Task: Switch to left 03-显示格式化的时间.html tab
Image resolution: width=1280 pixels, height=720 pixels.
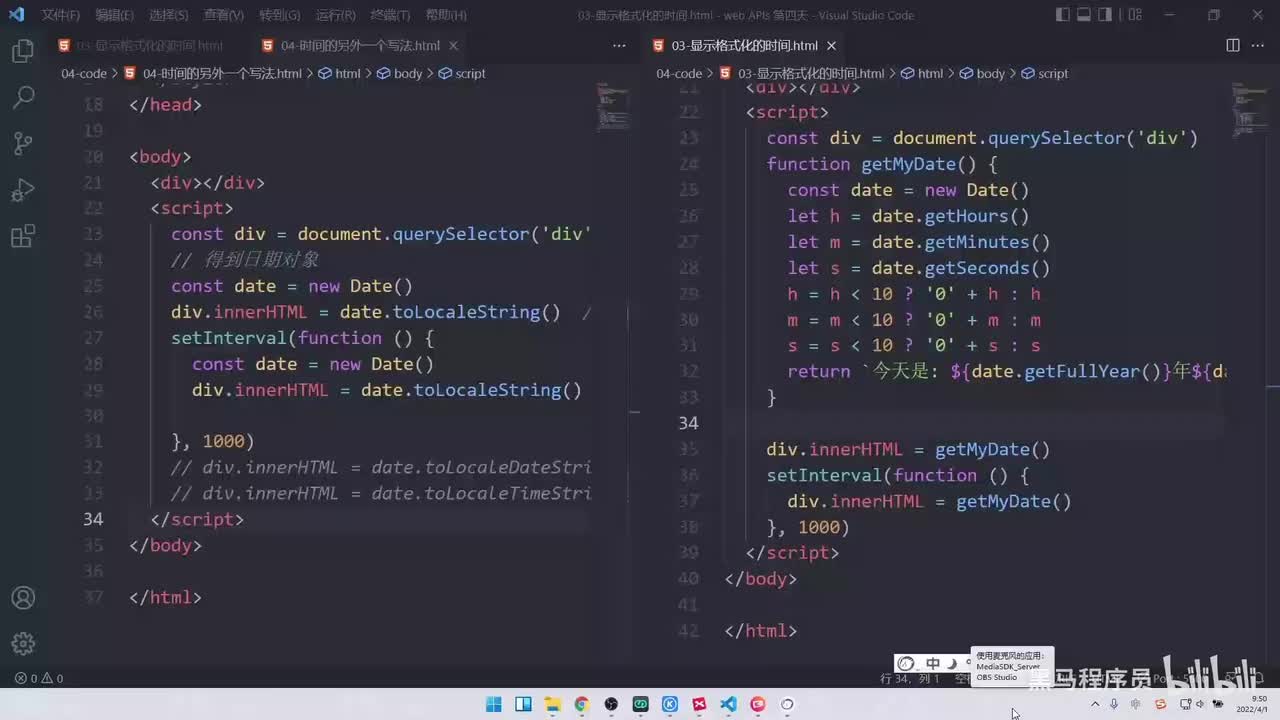Action: pos(145,46)
